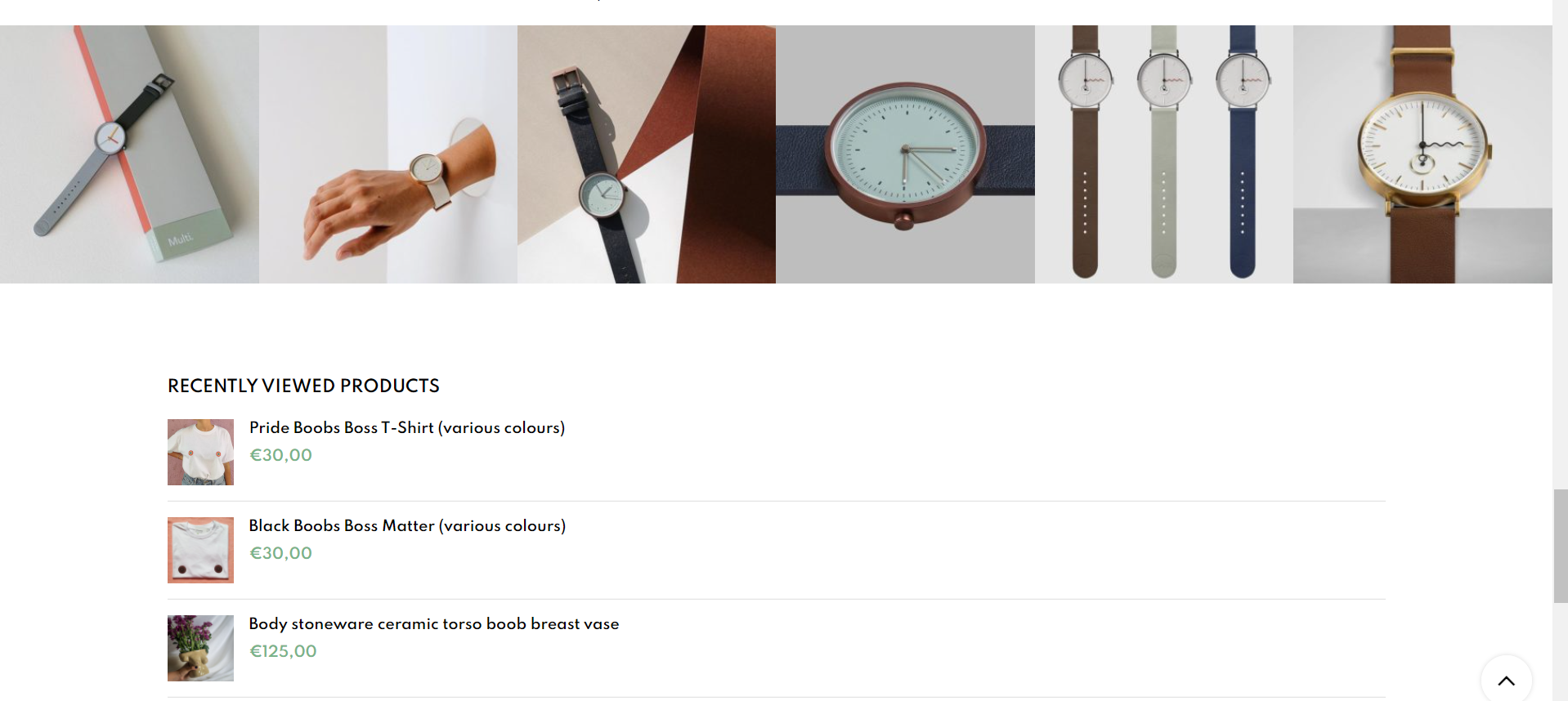Open Pride Boobs Boss T-Shirt product link

(407, 427)
